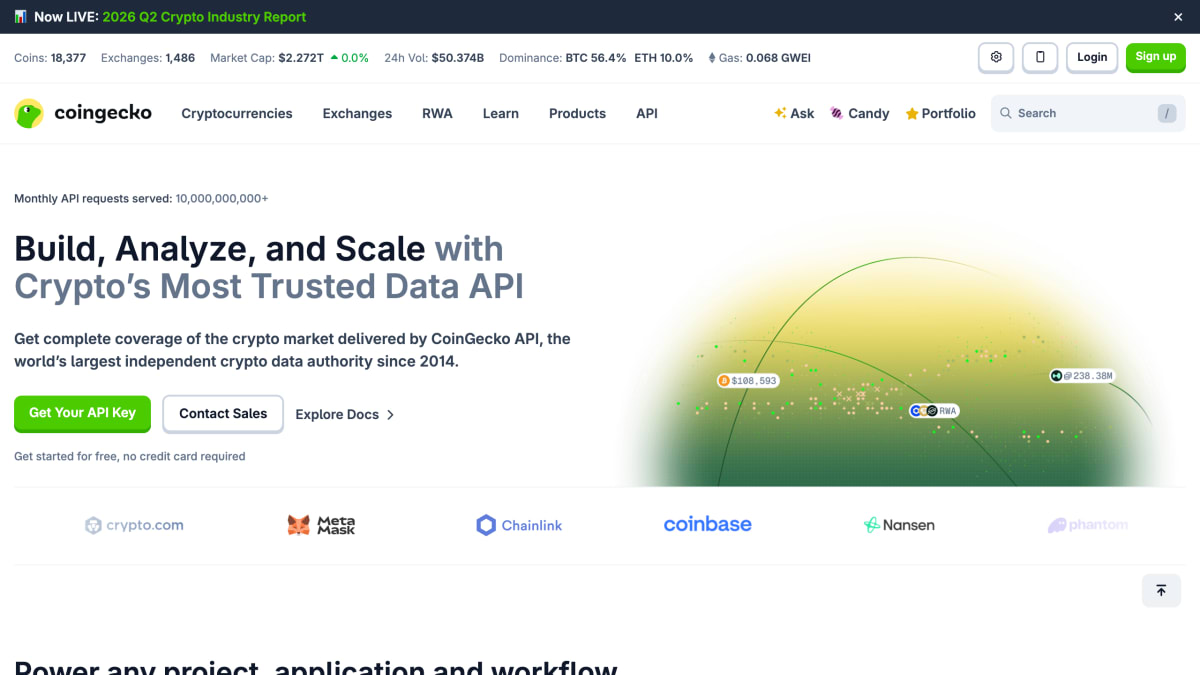Click the Market Cap $2.272T value
Image resolution: width=1200 pixels, height=675 pixels.
pyautogui.click(x=301, y=58)
